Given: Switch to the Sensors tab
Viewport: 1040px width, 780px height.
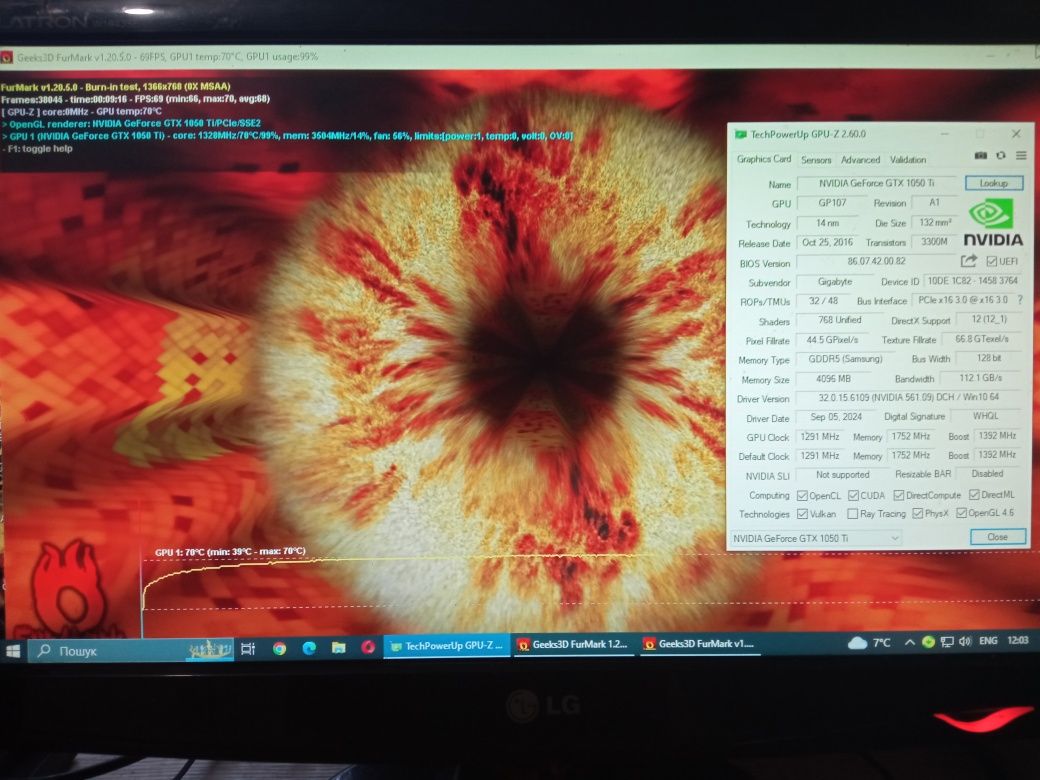Looking at the screenshot, I should (x=816, y=160).
